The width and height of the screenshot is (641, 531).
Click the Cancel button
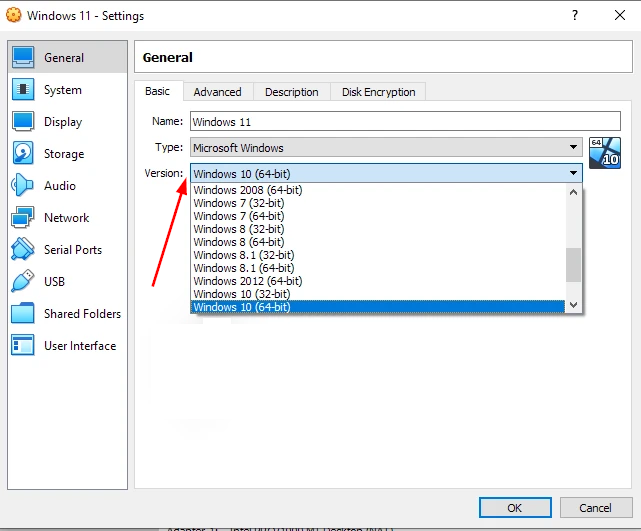point(595,508)
